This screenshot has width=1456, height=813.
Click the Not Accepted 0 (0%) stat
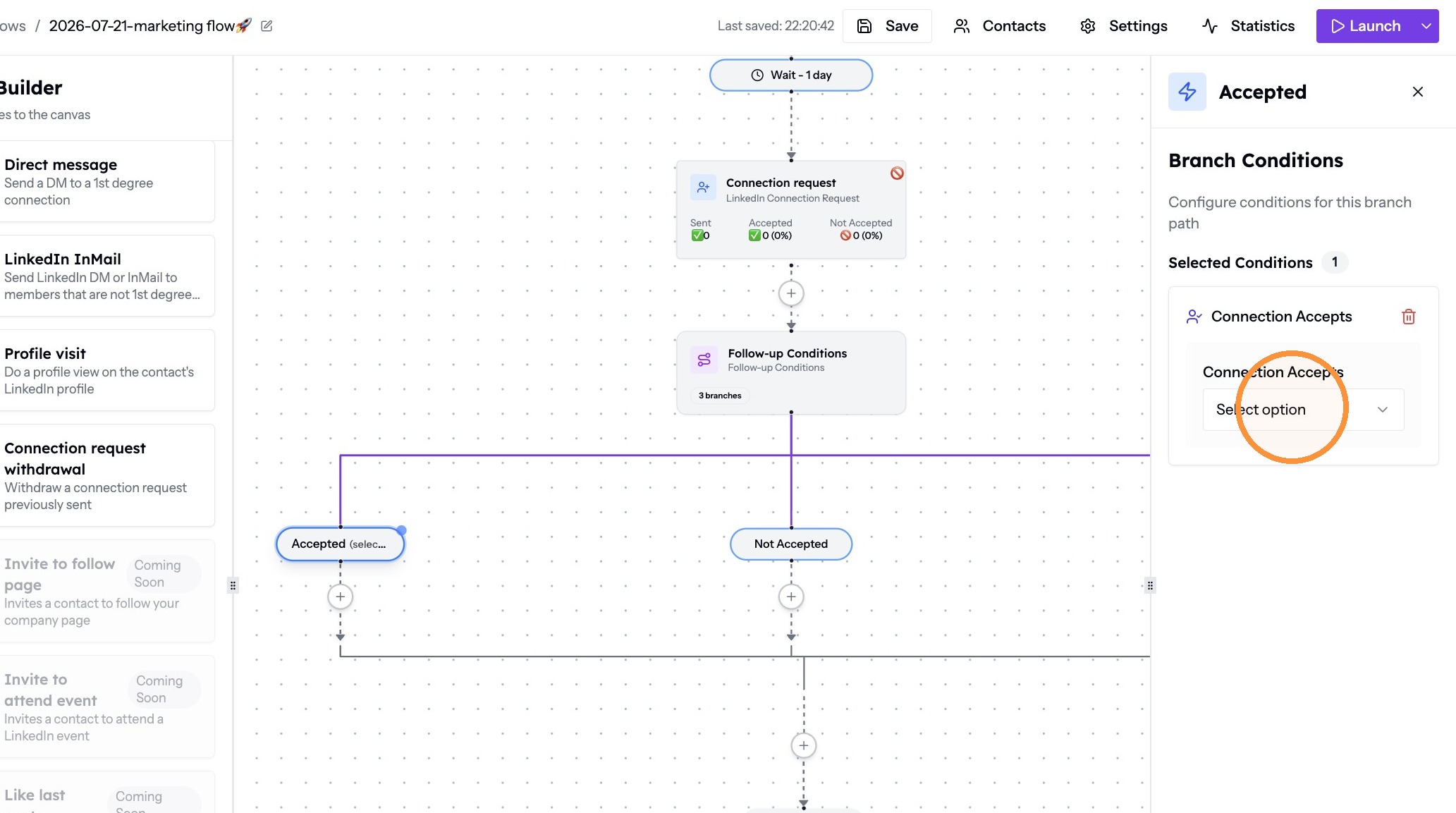(861, 229)
